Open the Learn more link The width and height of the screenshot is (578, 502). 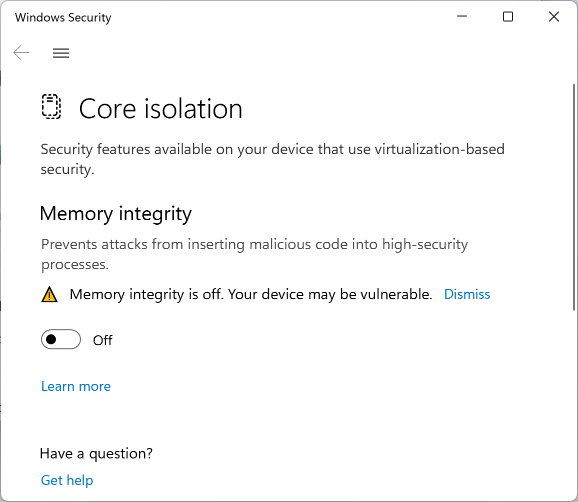click(76, 386)
